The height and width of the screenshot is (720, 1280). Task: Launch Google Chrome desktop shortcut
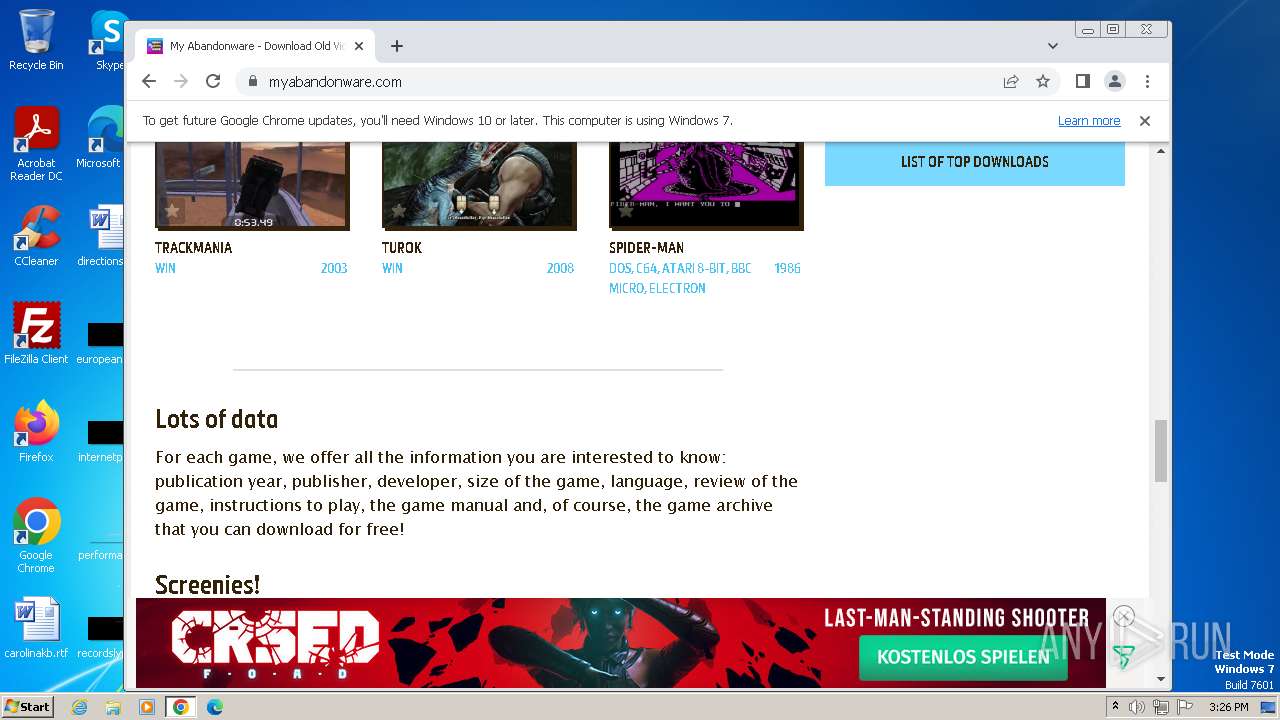pos(36,536)
